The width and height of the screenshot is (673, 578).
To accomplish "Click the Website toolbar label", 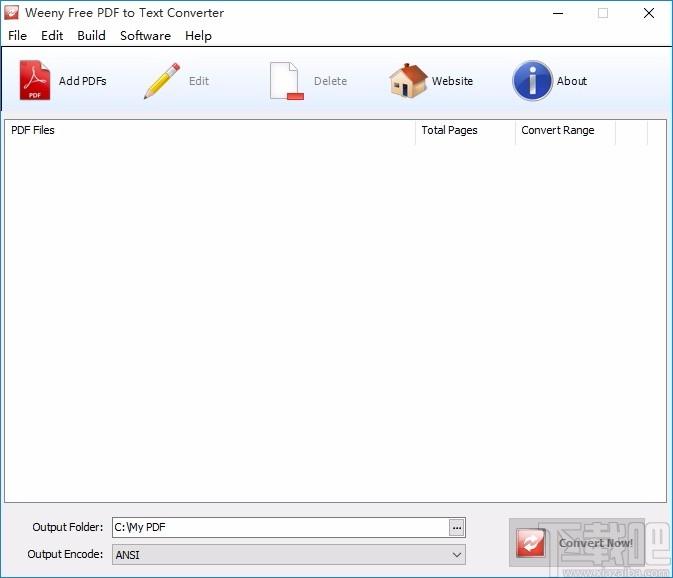I will click(x=452, y=81).
